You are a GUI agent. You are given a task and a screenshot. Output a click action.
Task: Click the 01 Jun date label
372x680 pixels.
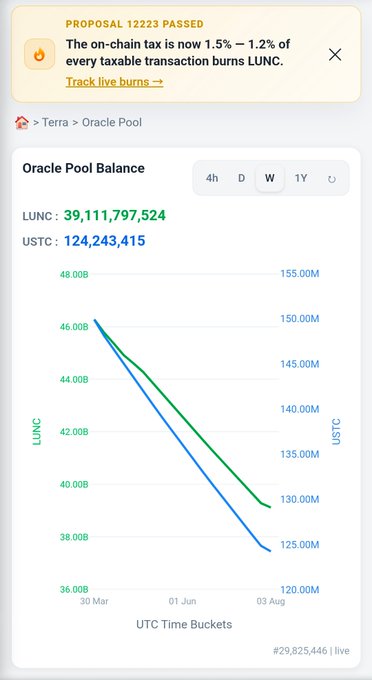coord(183,601)
